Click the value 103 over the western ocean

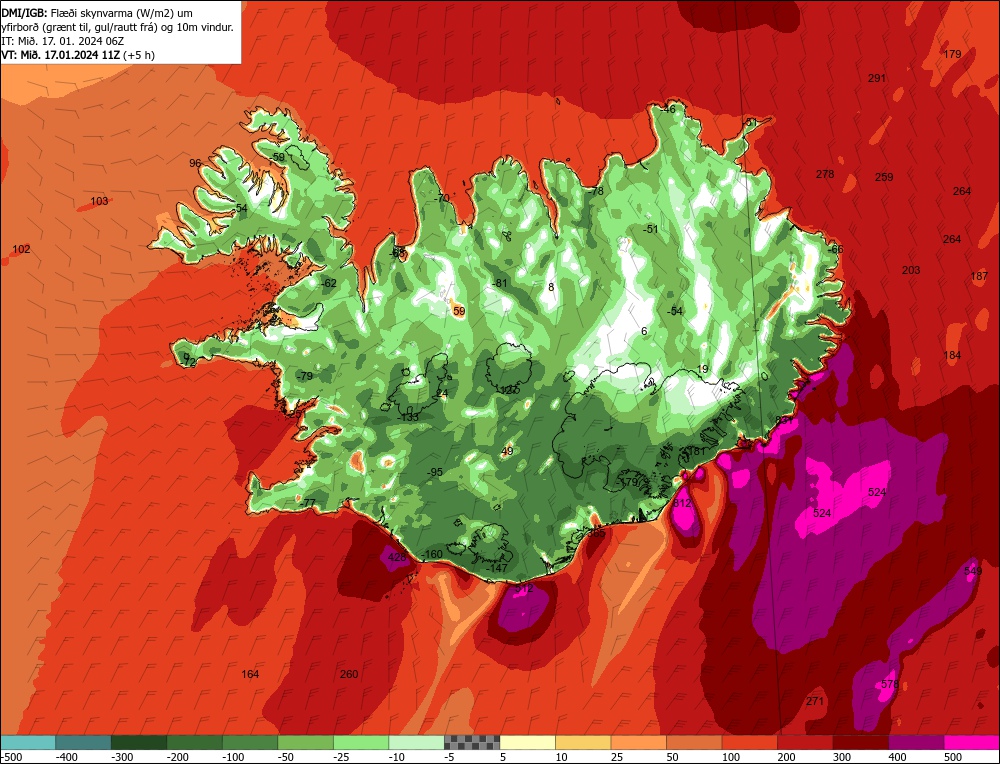99,202
